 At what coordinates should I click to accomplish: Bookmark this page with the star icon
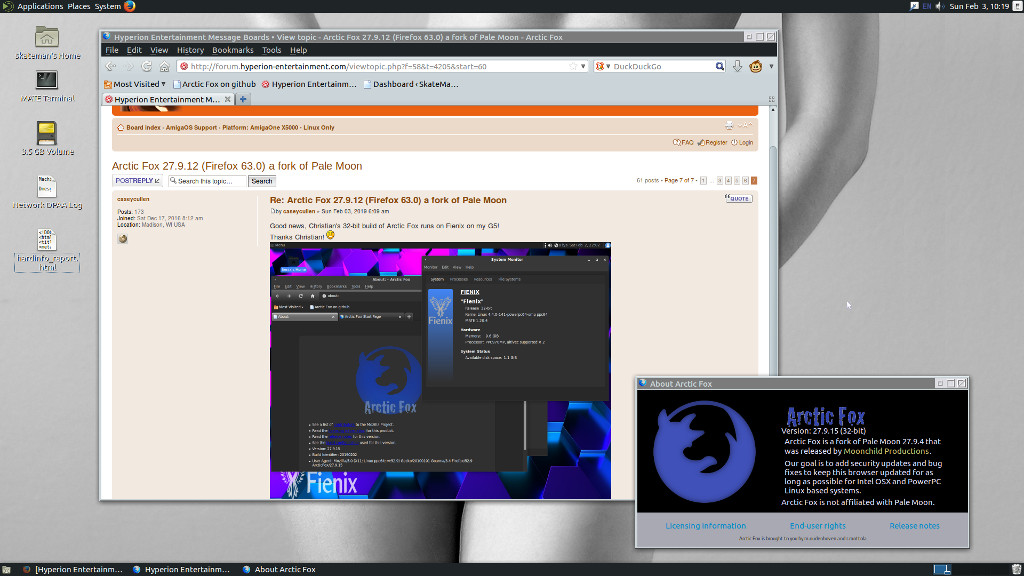click(573, 66)
